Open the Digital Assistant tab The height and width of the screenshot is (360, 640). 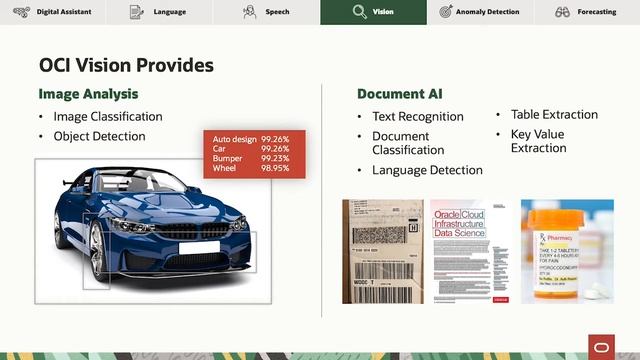click(53, 12)
